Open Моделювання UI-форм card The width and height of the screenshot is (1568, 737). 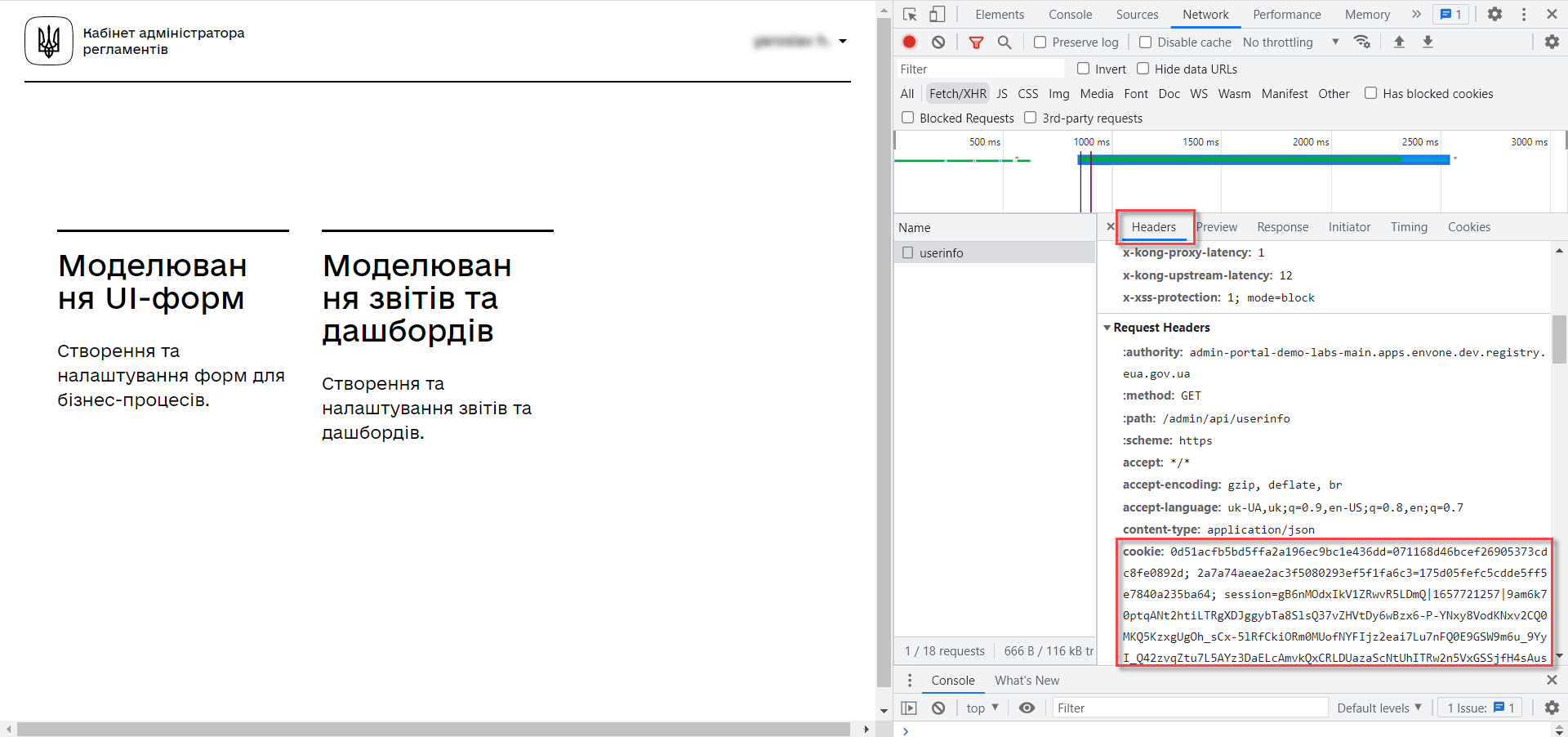click(x=173, y=320)
